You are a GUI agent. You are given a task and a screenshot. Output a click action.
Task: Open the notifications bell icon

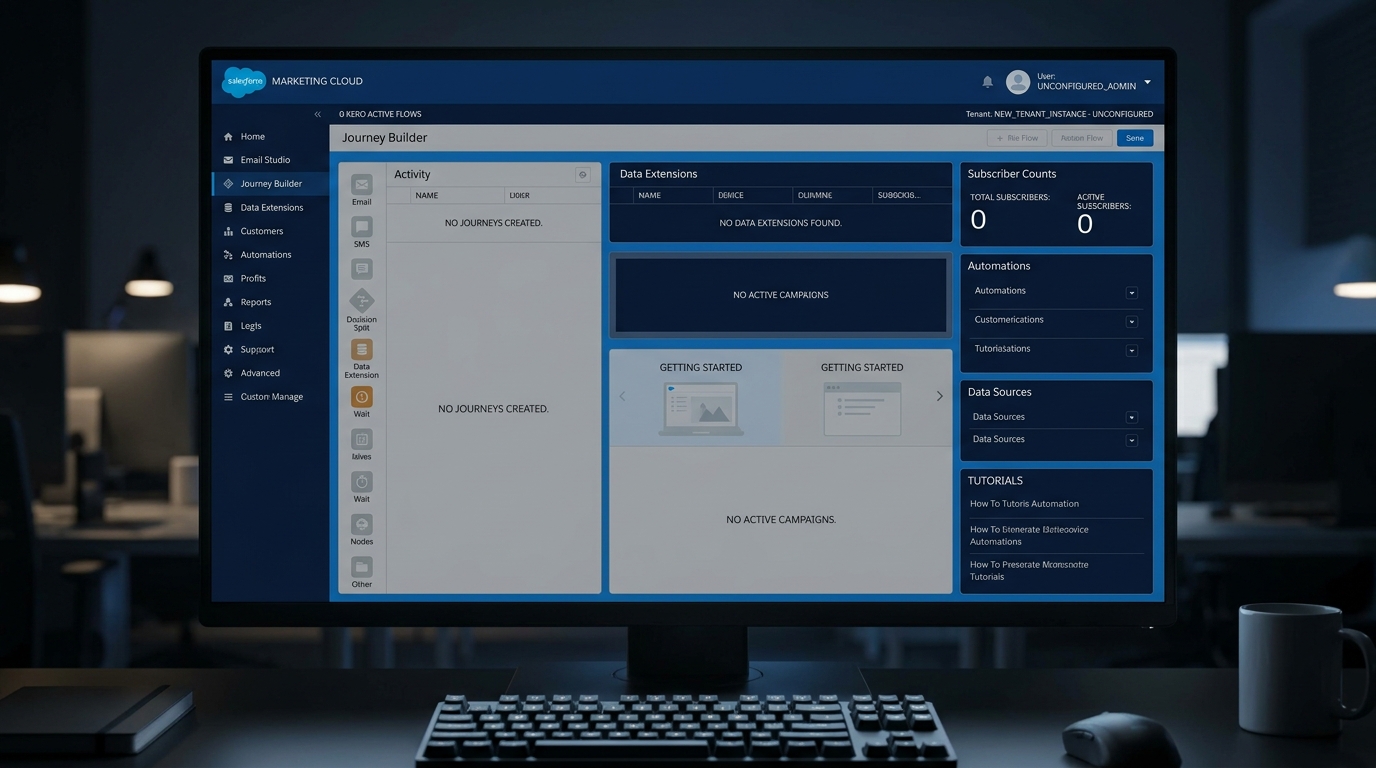click(987, 82)
